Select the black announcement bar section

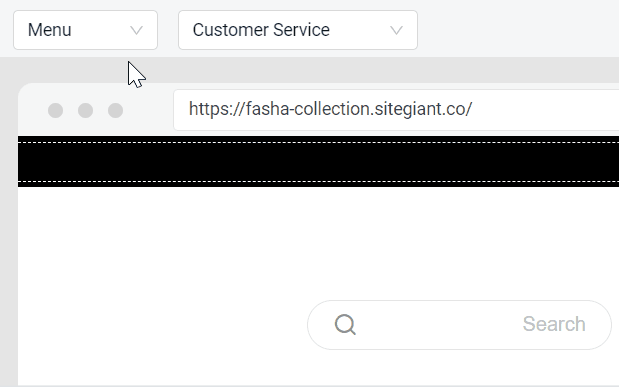point(318,162)
